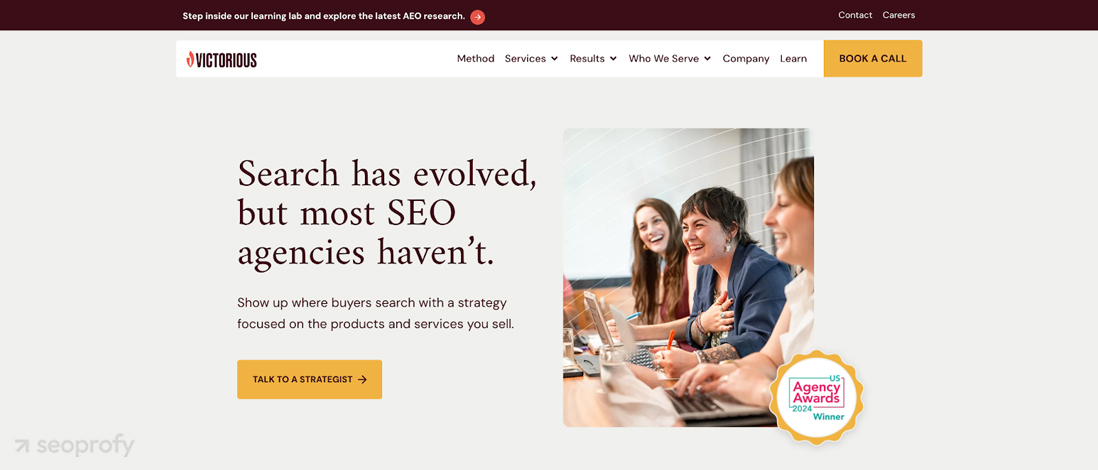
Task: Go to the Learn page
Action: click(x=793, y=59)
